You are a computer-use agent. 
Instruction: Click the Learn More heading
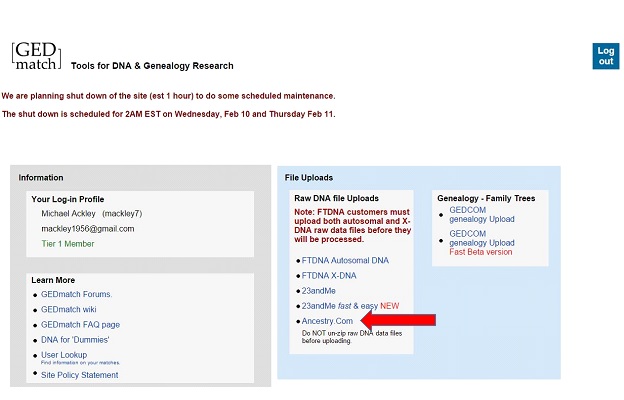point(53,280)
